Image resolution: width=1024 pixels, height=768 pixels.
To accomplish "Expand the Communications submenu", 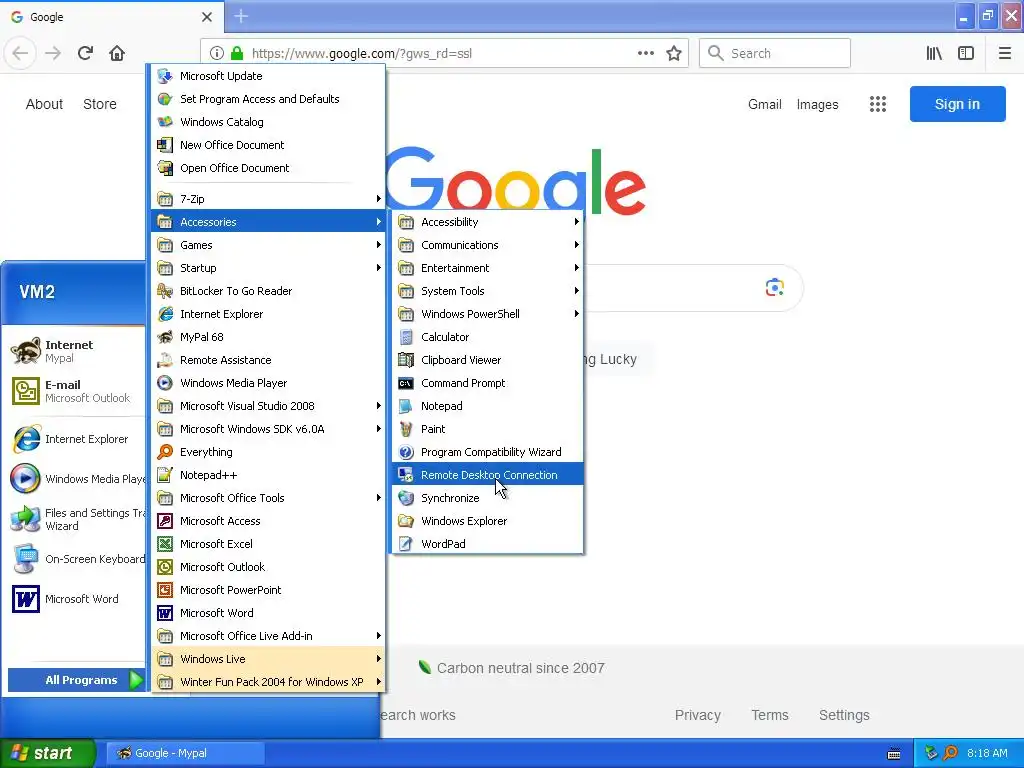I will pos(487,245).
